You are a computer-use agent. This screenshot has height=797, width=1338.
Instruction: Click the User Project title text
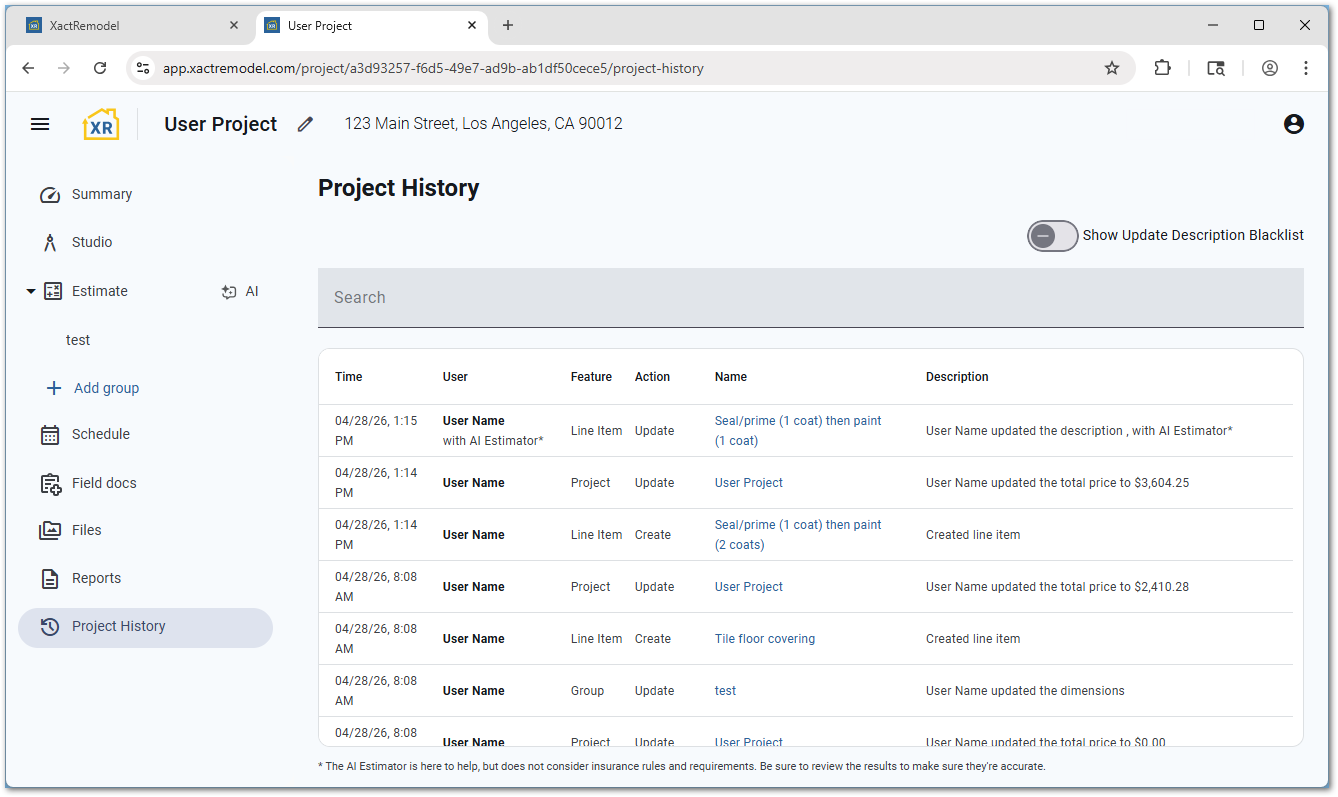coord(221,124)
